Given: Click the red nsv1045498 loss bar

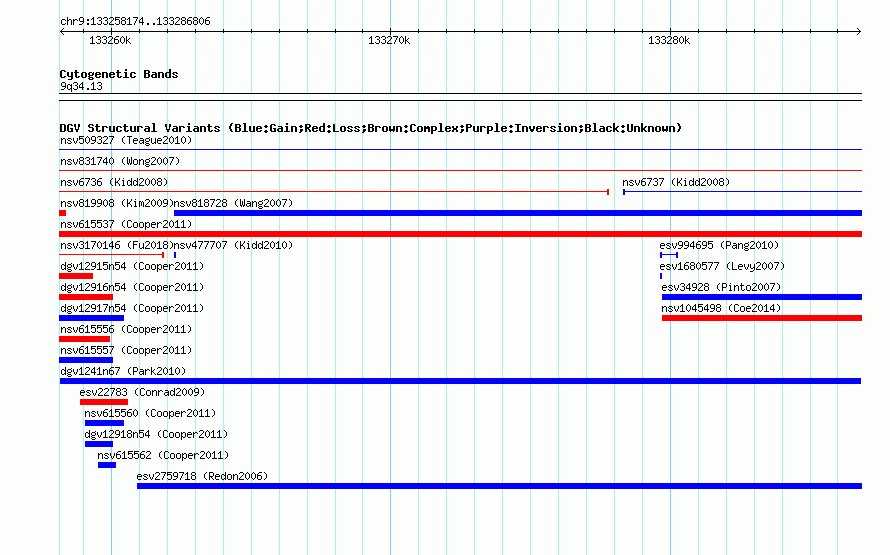Looking at the screenshot, I should click(762, 318).
